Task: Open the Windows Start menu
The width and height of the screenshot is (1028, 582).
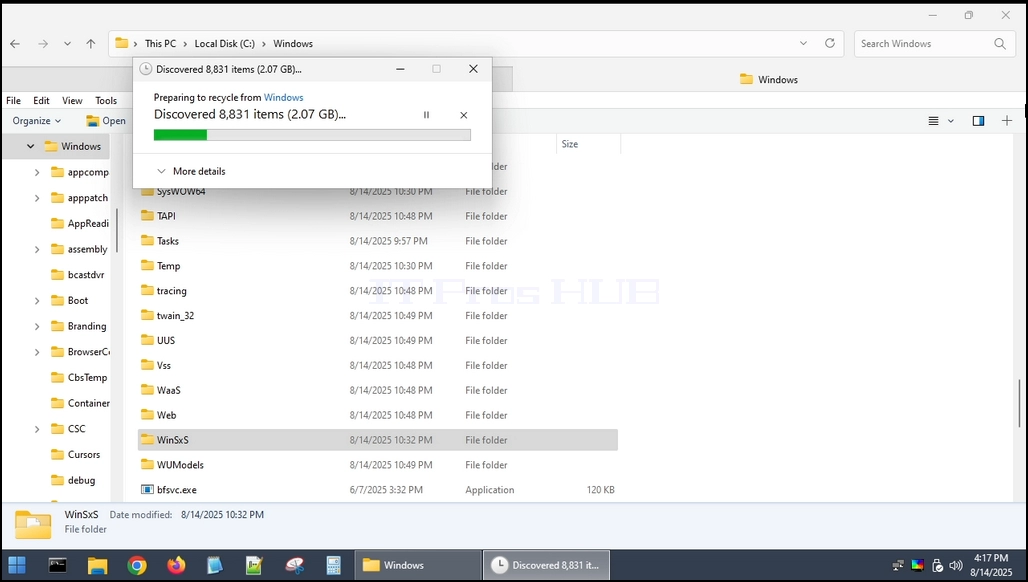Action: pos(16,565)
